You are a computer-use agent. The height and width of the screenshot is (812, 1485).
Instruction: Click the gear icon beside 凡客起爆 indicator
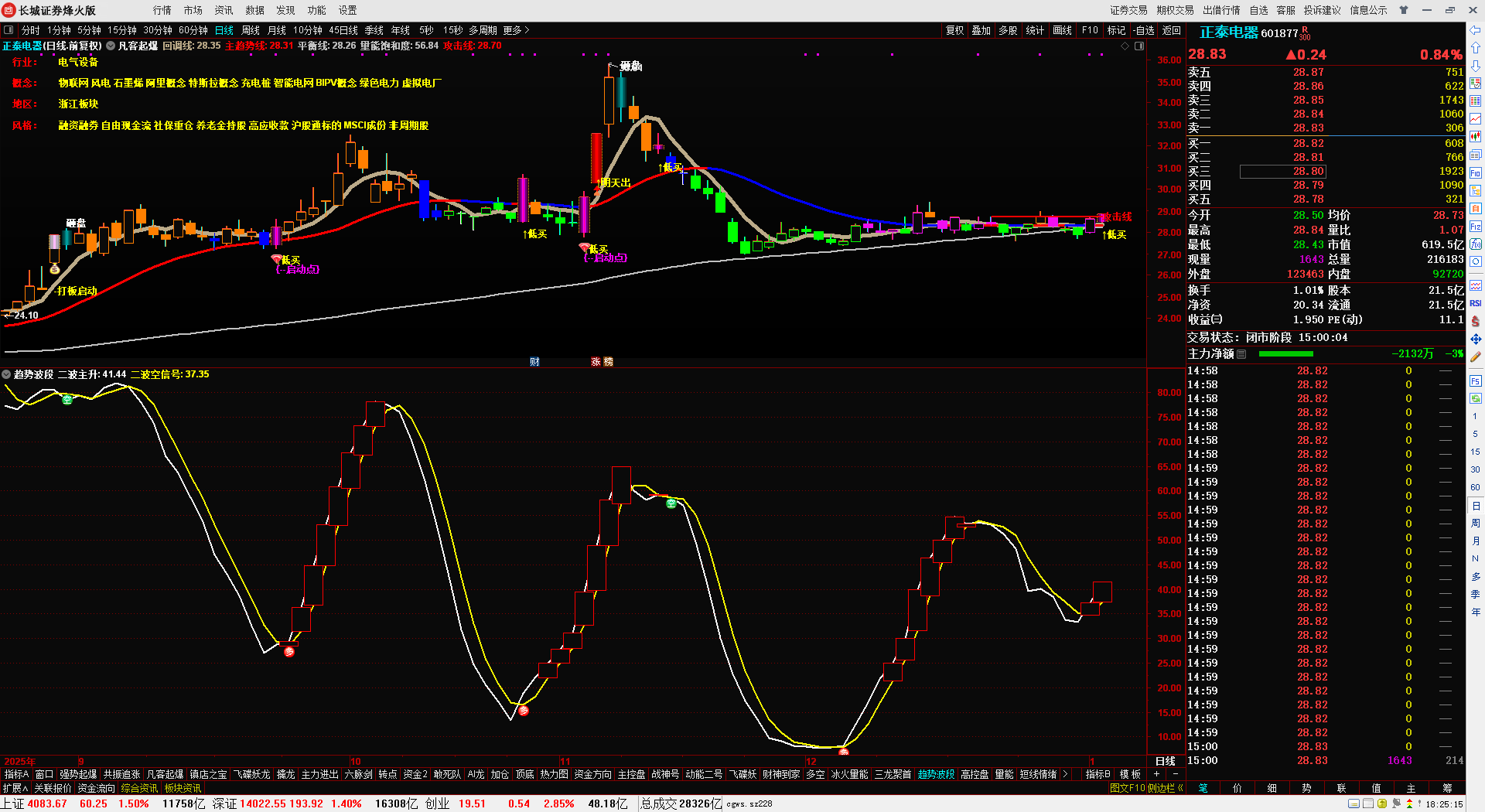point(111,46)
